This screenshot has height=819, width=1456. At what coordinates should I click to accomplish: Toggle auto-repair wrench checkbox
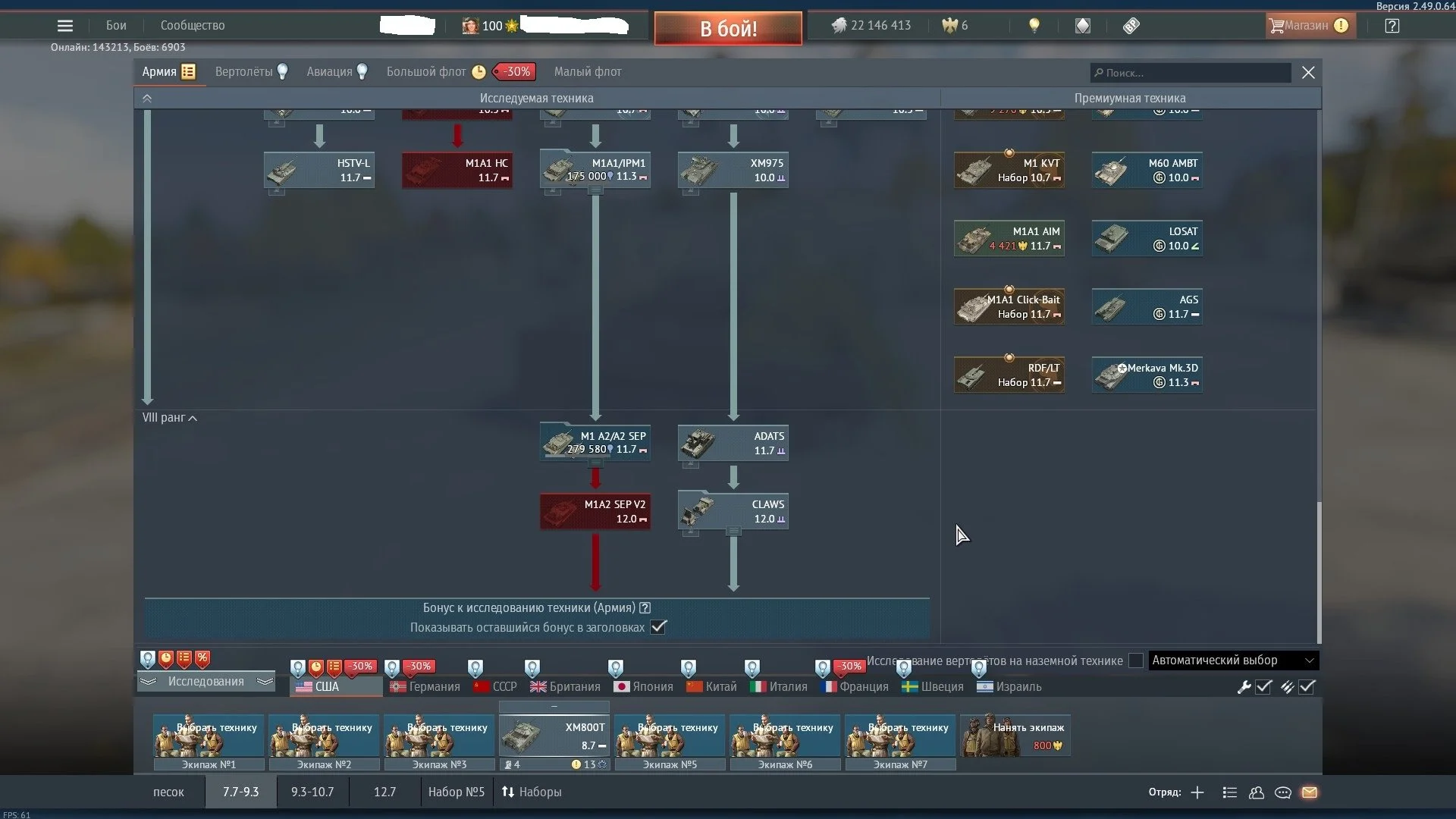coord(1263,687)
